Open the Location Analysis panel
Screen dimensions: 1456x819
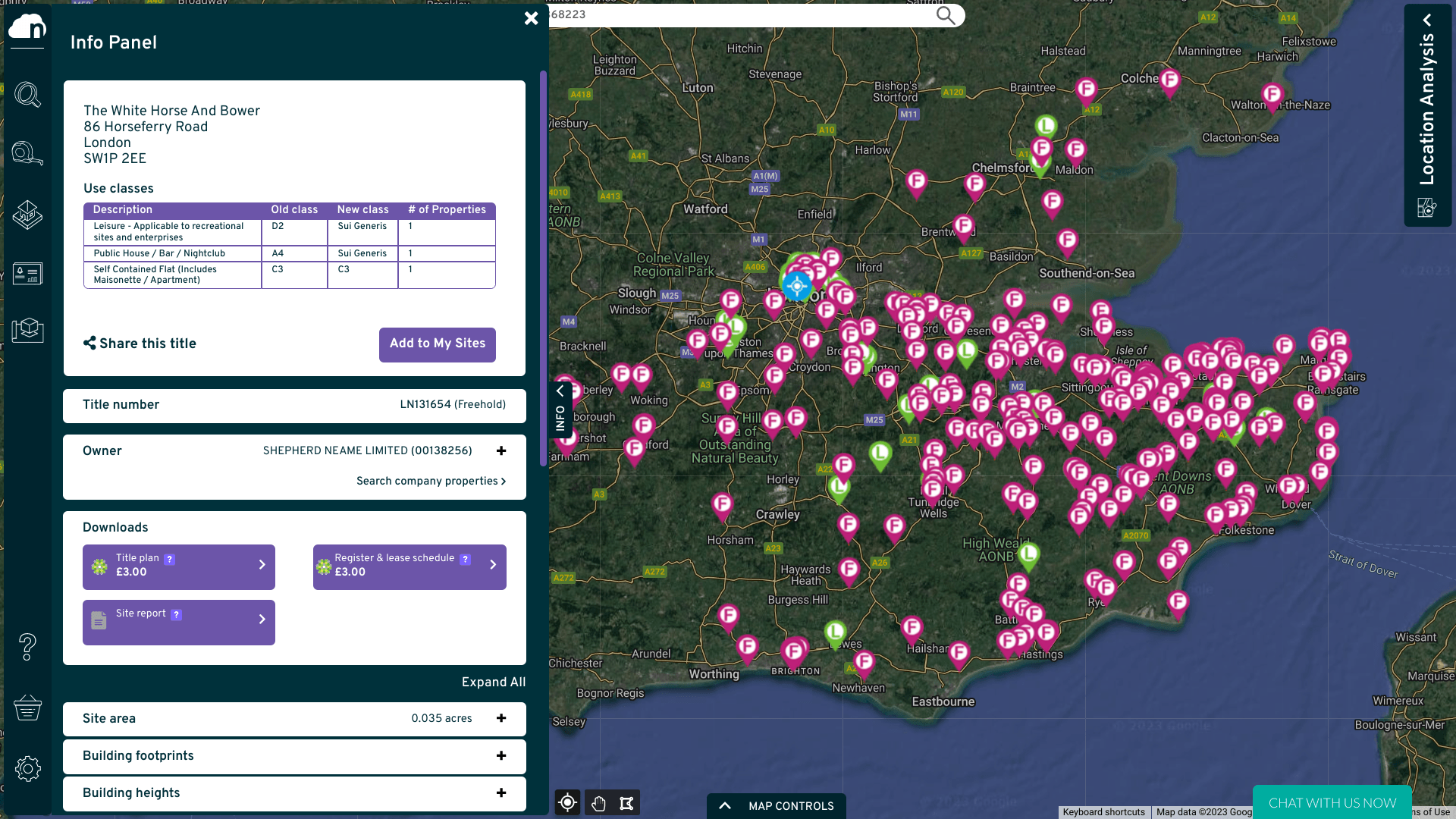click(1428, 114)
